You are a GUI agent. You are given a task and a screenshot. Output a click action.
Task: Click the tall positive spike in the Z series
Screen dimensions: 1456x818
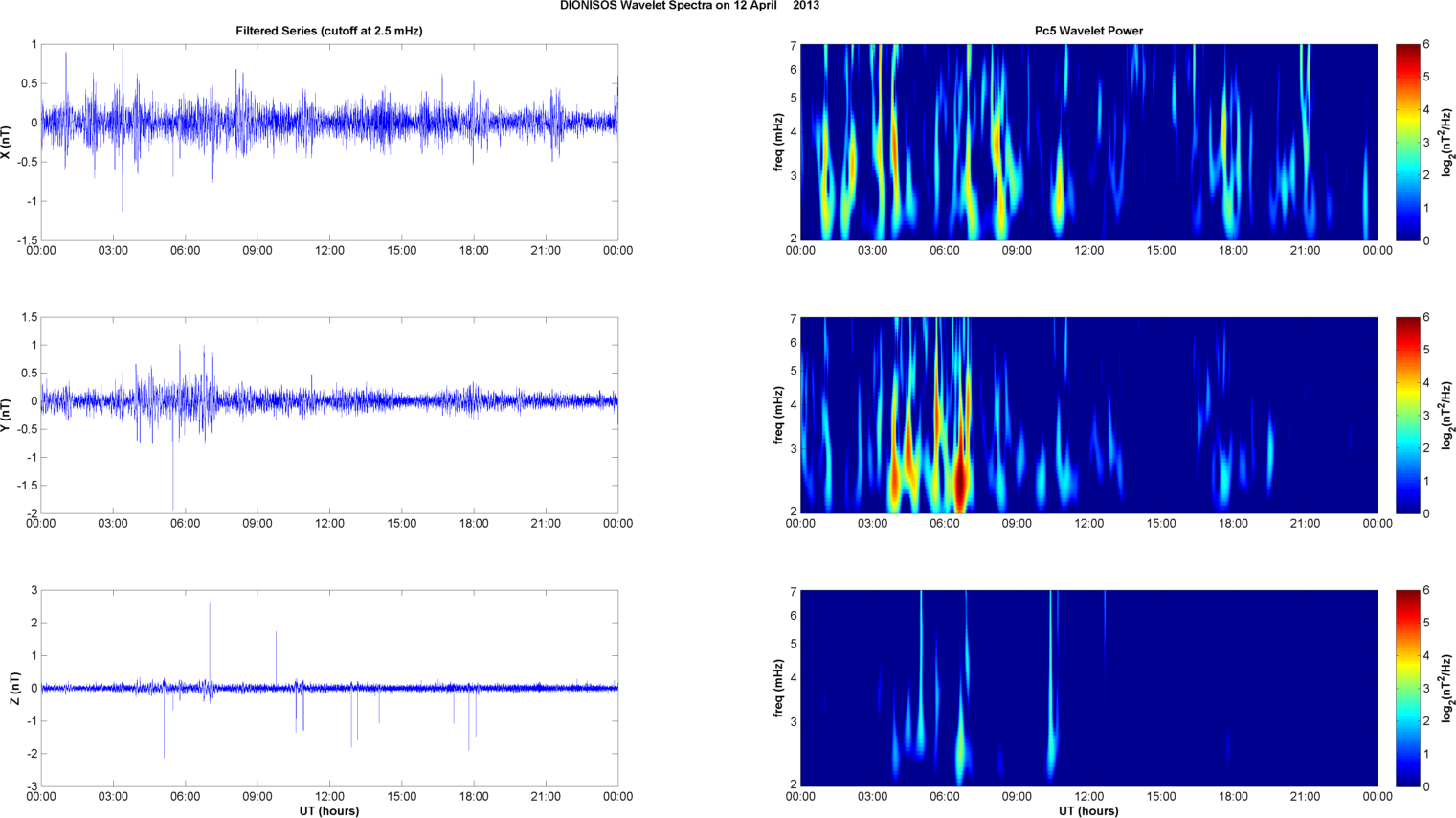(x=210, y=644)
